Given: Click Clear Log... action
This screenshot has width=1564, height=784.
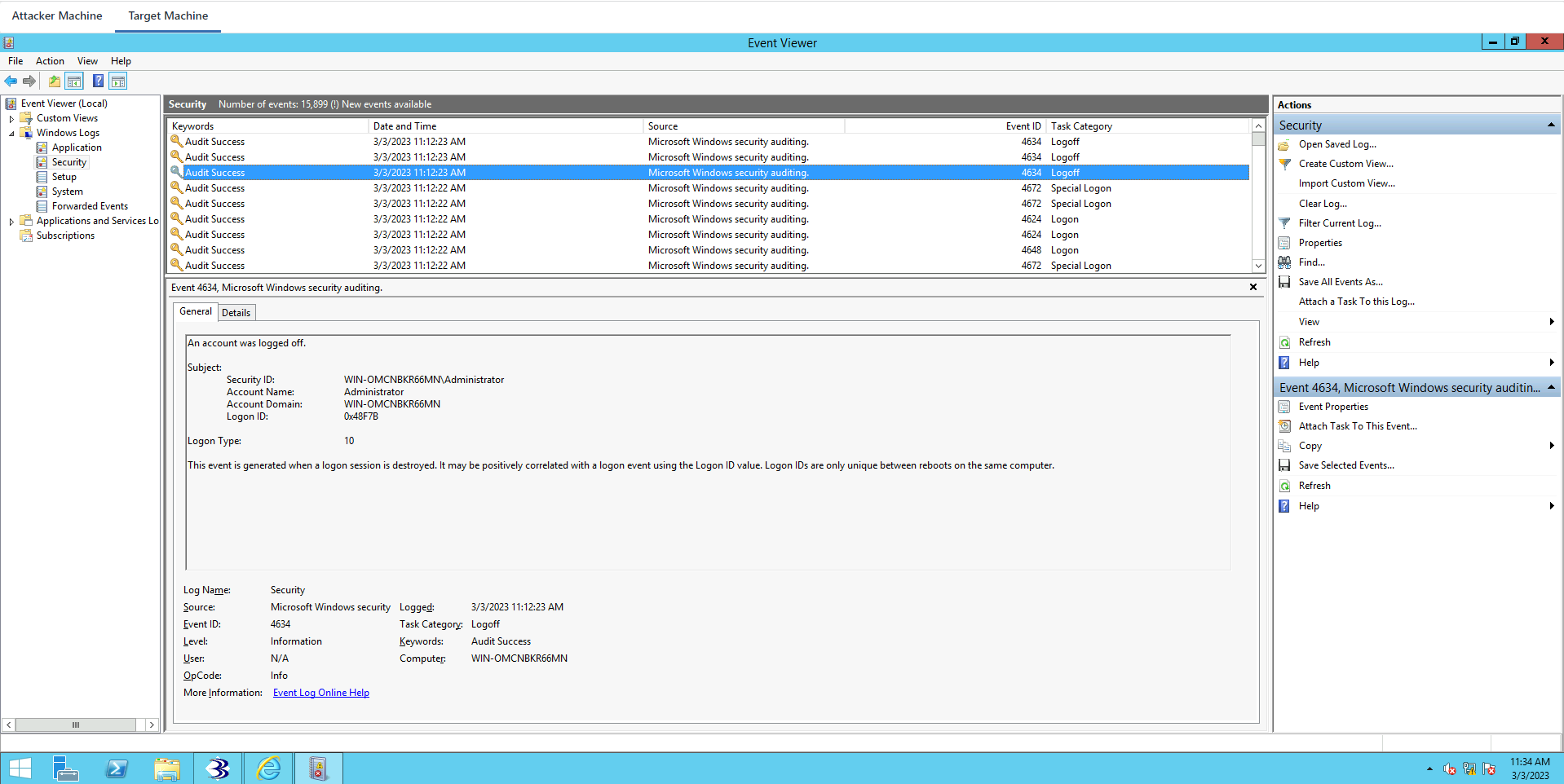Looking at the screenshot, I should pyautogui.click(x=1323, y=204).
